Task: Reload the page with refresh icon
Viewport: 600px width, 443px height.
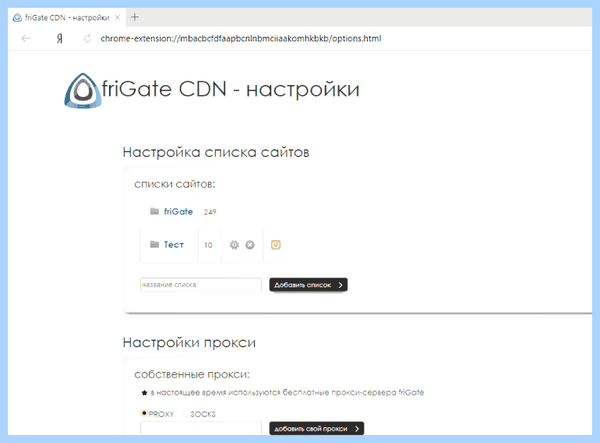Action: click(88, 38)
